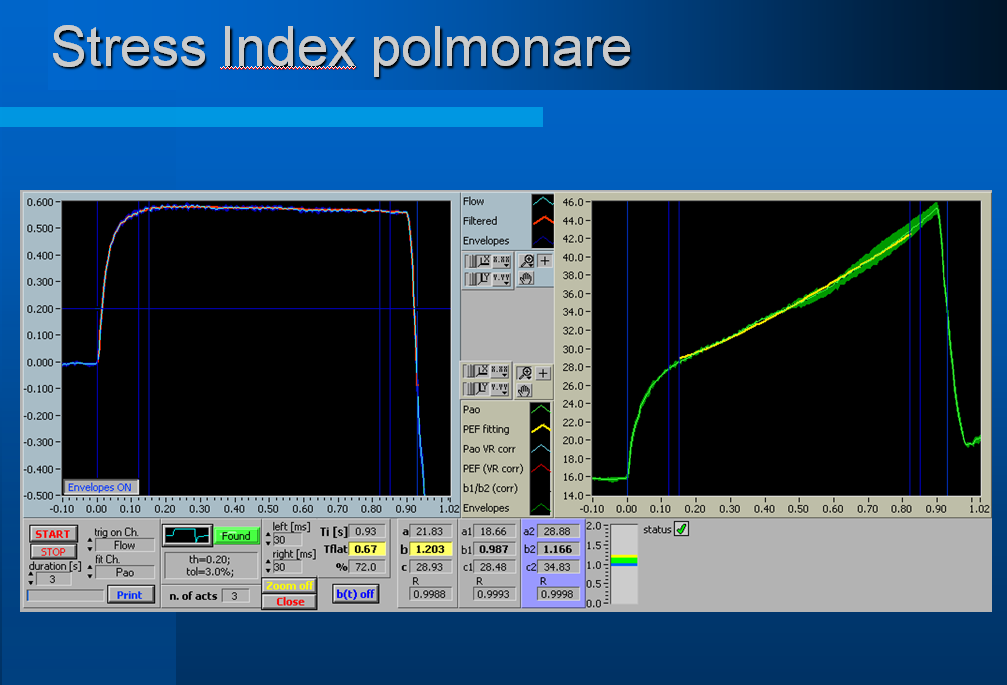
Task: Click the zoom tool on the pressure graph palette
Action: pyautogui.click(x=525, y=373)
